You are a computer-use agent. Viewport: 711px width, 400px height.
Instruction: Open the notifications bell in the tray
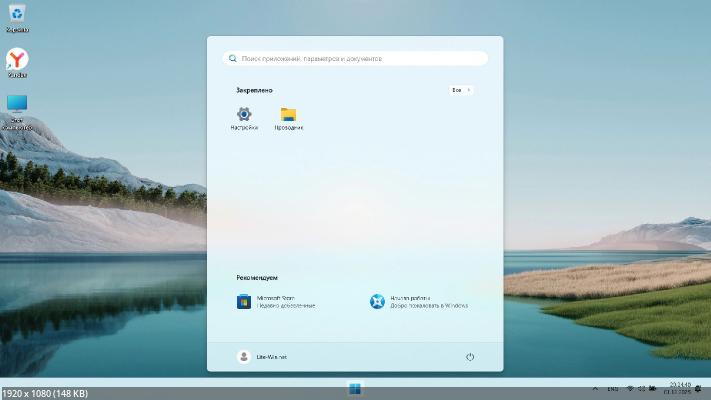coord(699,389)
